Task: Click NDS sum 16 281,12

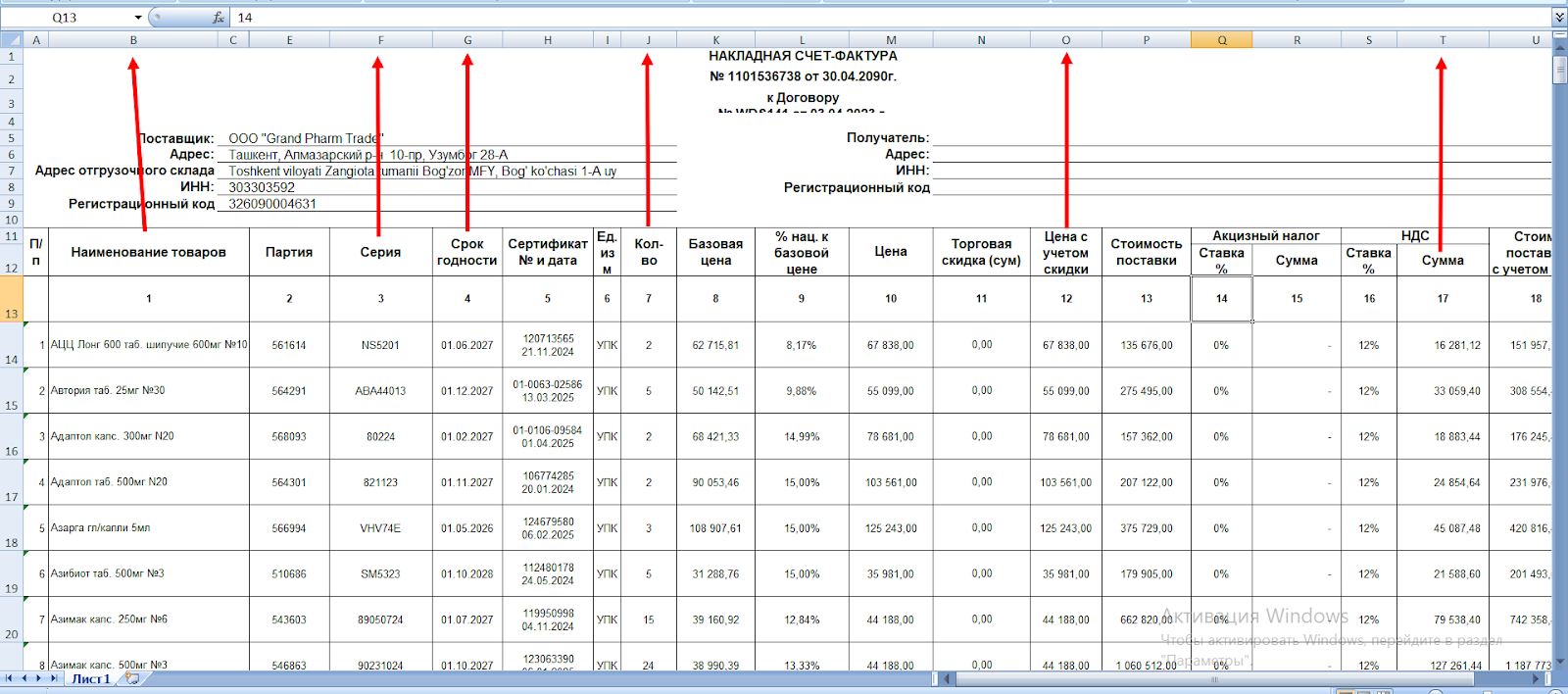Action: coord(1443,345)
